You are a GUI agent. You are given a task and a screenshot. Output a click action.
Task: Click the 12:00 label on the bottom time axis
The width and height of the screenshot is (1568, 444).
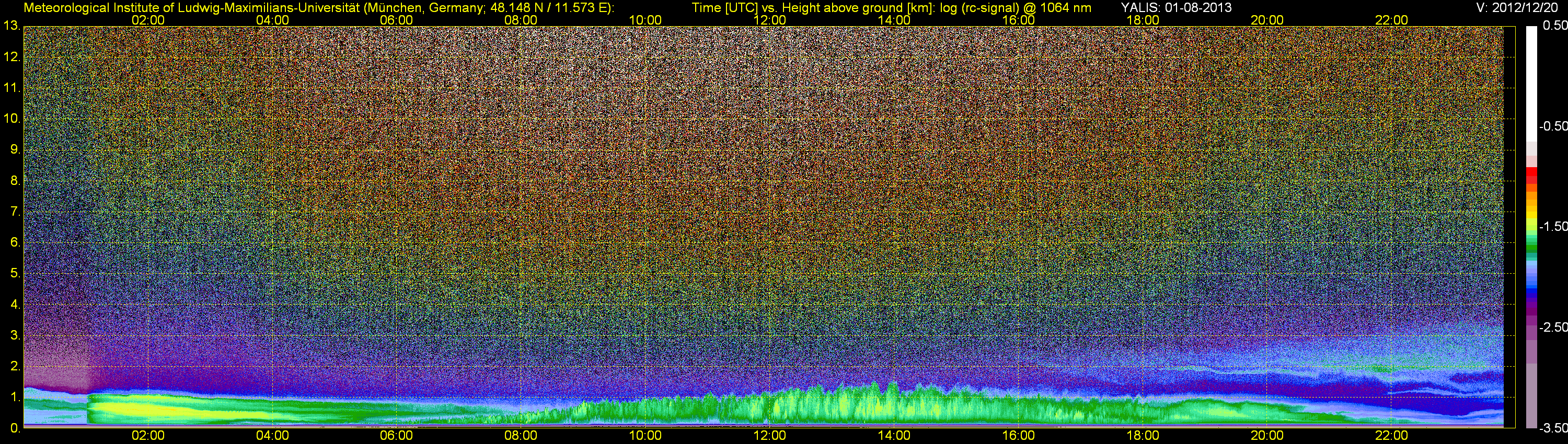769,436
